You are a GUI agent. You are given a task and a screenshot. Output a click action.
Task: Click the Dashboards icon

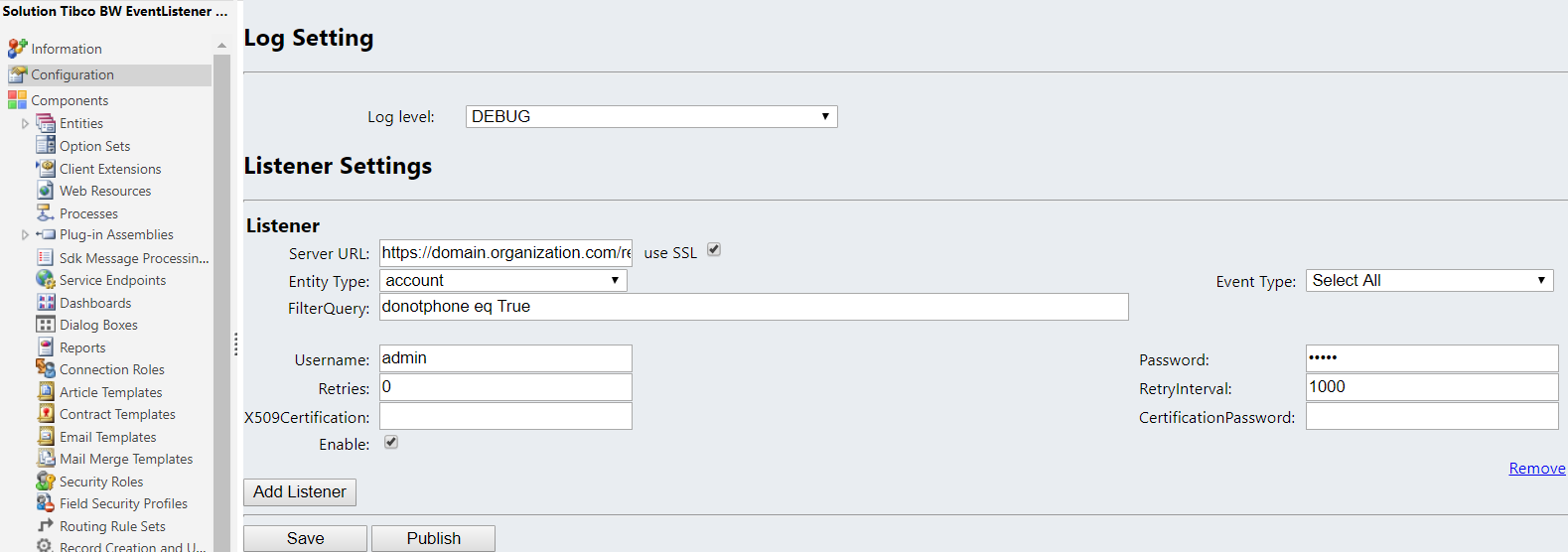click(46, 302)
